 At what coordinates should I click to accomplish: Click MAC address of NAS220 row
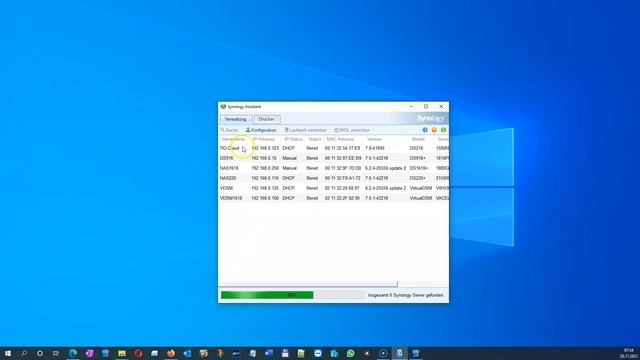point(343,178)
